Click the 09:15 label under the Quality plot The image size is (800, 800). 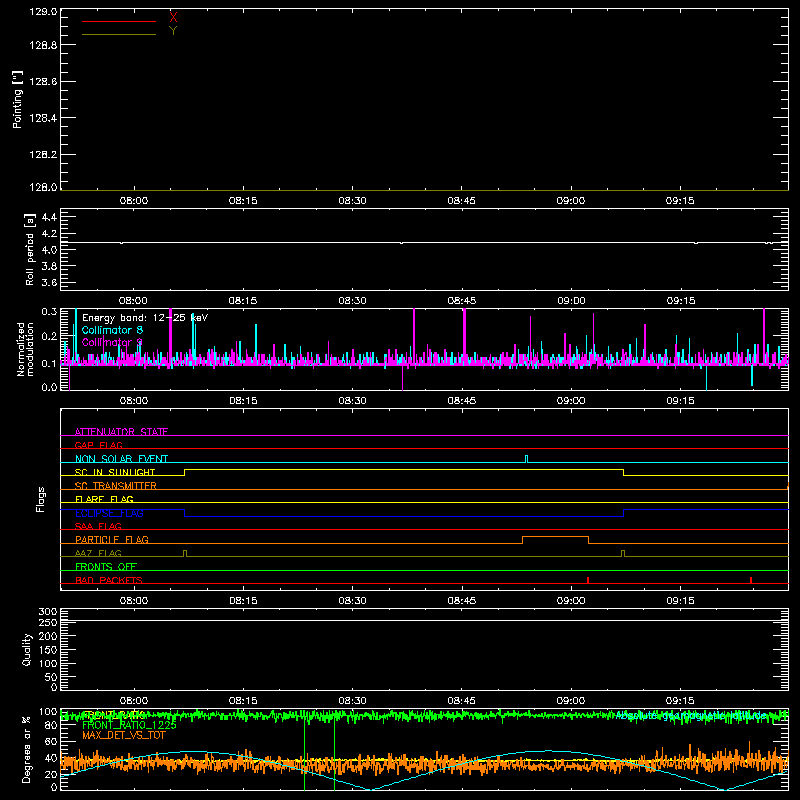[680, 701]
